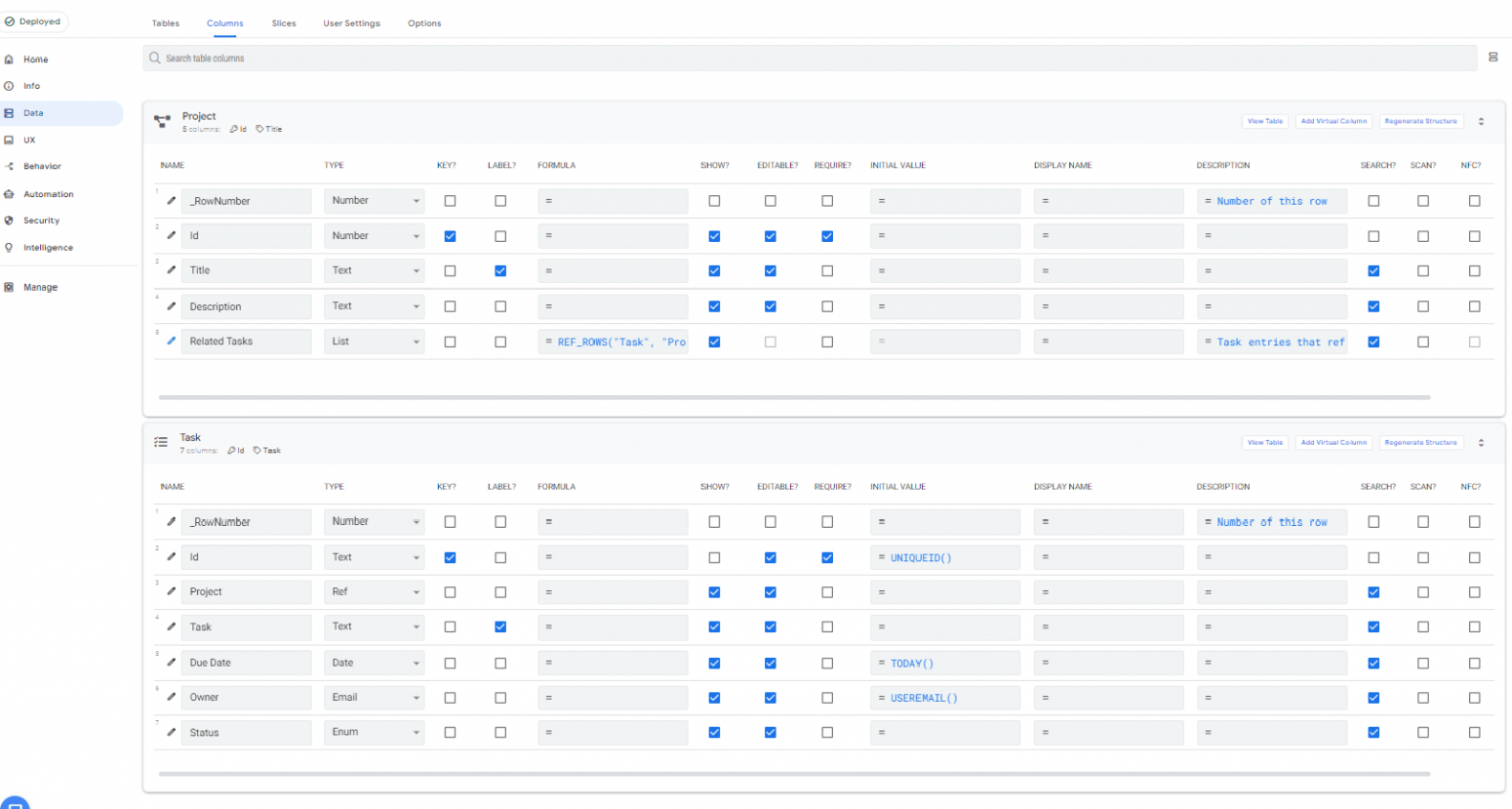Image resolution: width=1512 pixels, height=809 pixels.
Task: Toggle LABEL checkbox for Task's Task row
Action: pyautogui.click(x=500, y=627)
